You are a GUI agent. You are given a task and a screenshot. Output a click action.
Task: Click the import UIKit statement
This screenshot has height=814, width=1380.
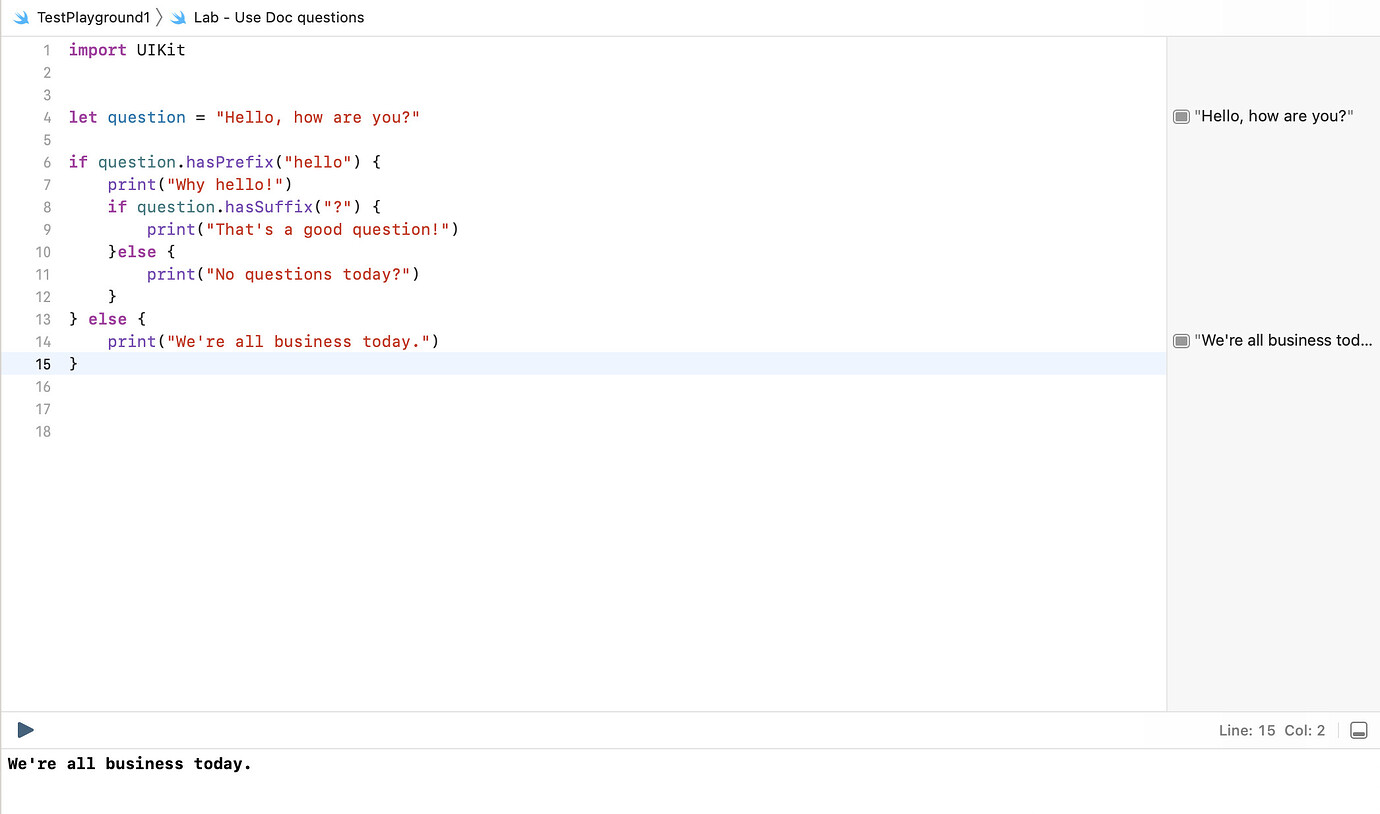pos(126,50)
